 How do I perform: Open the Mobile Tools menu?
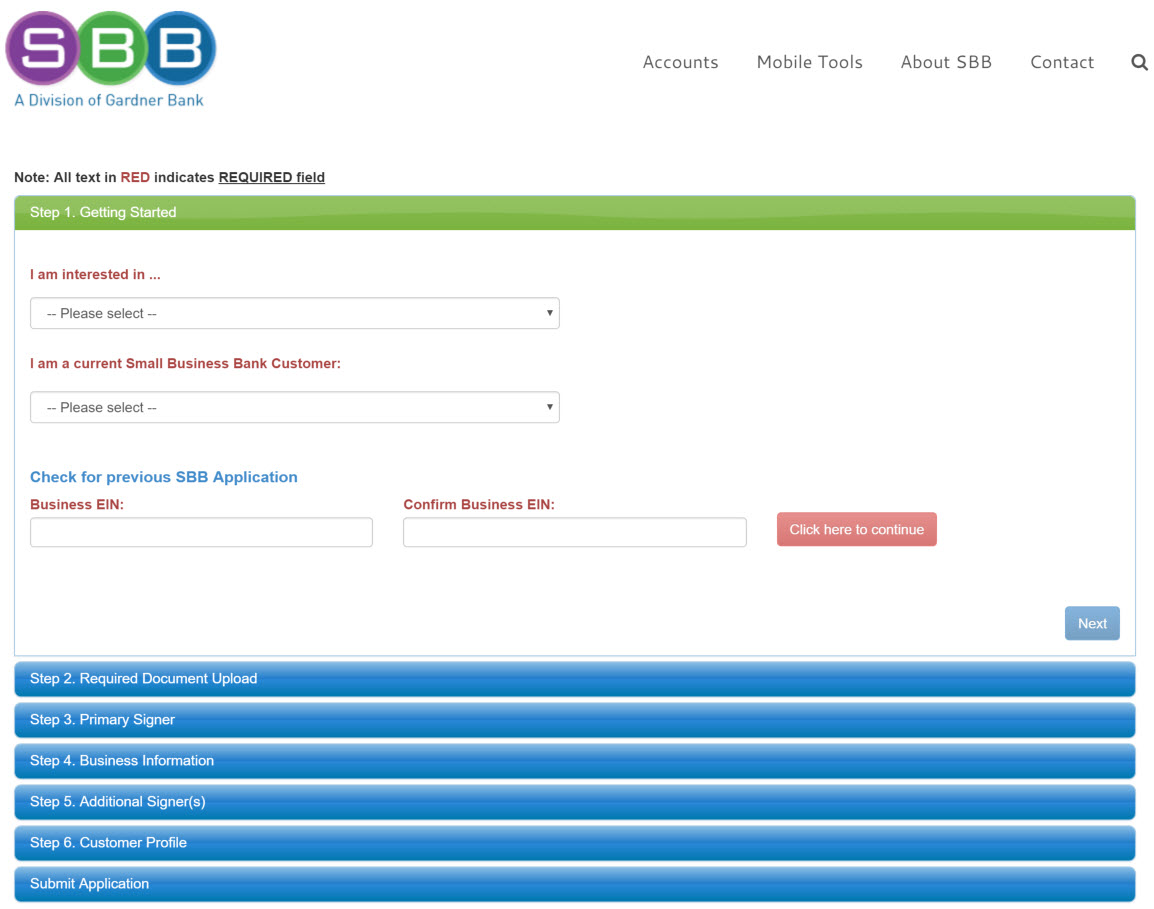[x=810, y=63]
